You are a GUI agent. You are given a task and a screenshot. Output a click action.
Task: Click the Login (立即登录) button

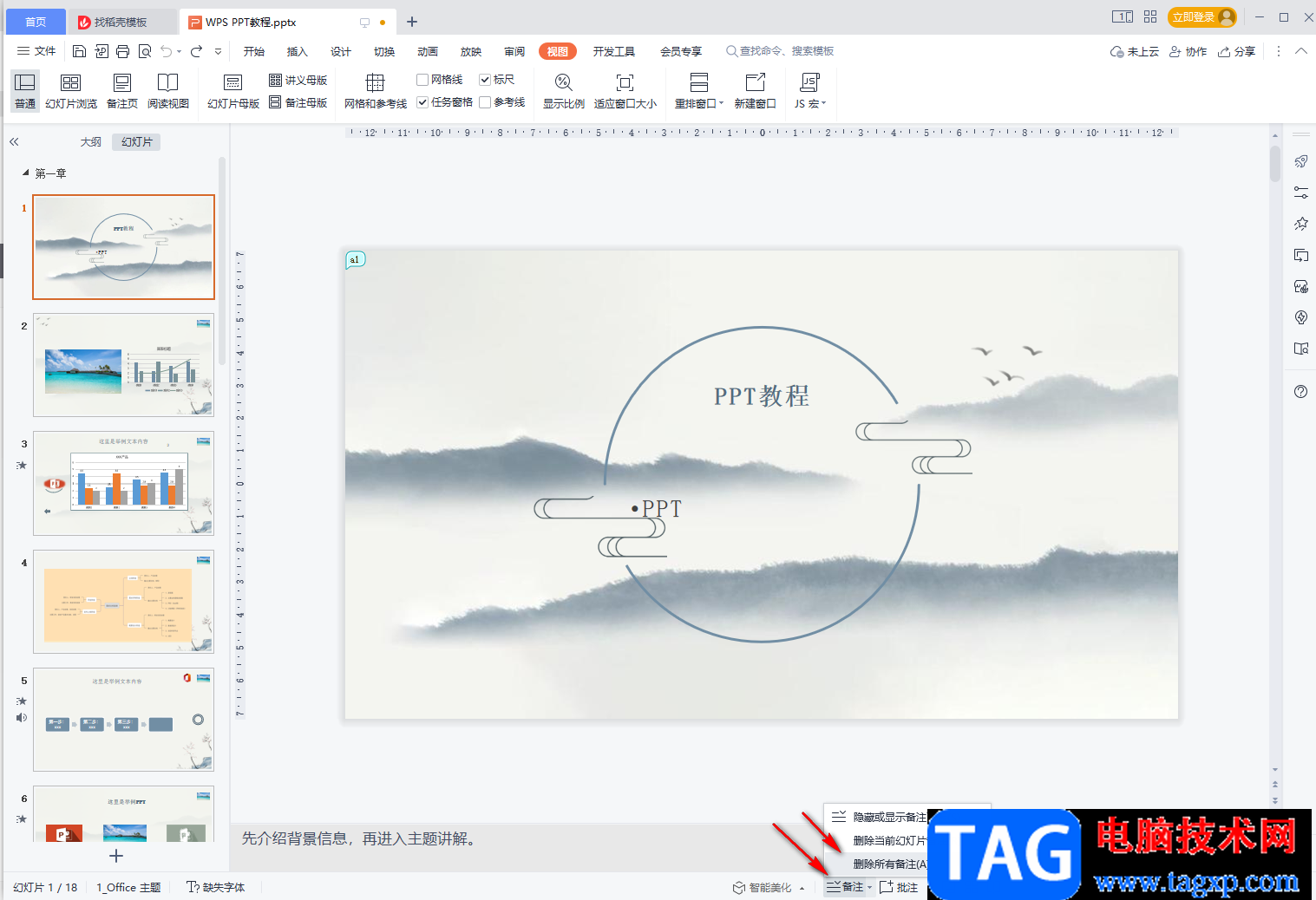click(x=1202, y=16)
